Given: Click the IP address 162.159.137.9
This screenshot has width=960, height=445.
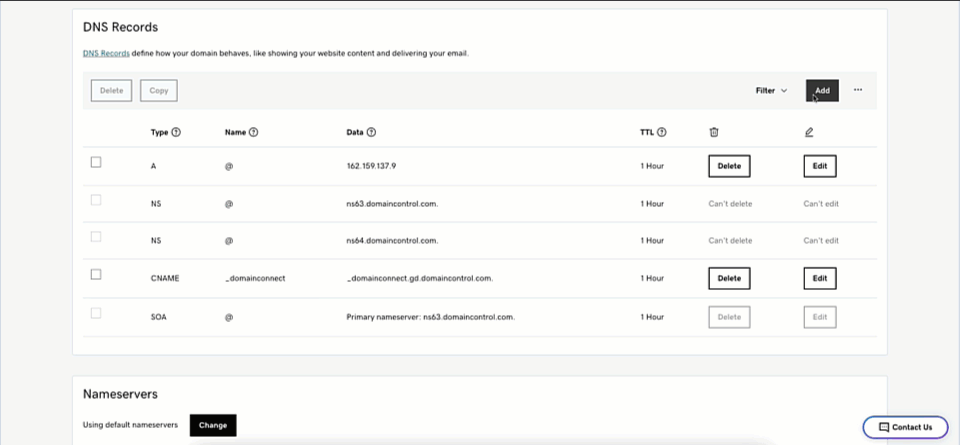Looking at the screenshot, I should click(x=371, y=166).
